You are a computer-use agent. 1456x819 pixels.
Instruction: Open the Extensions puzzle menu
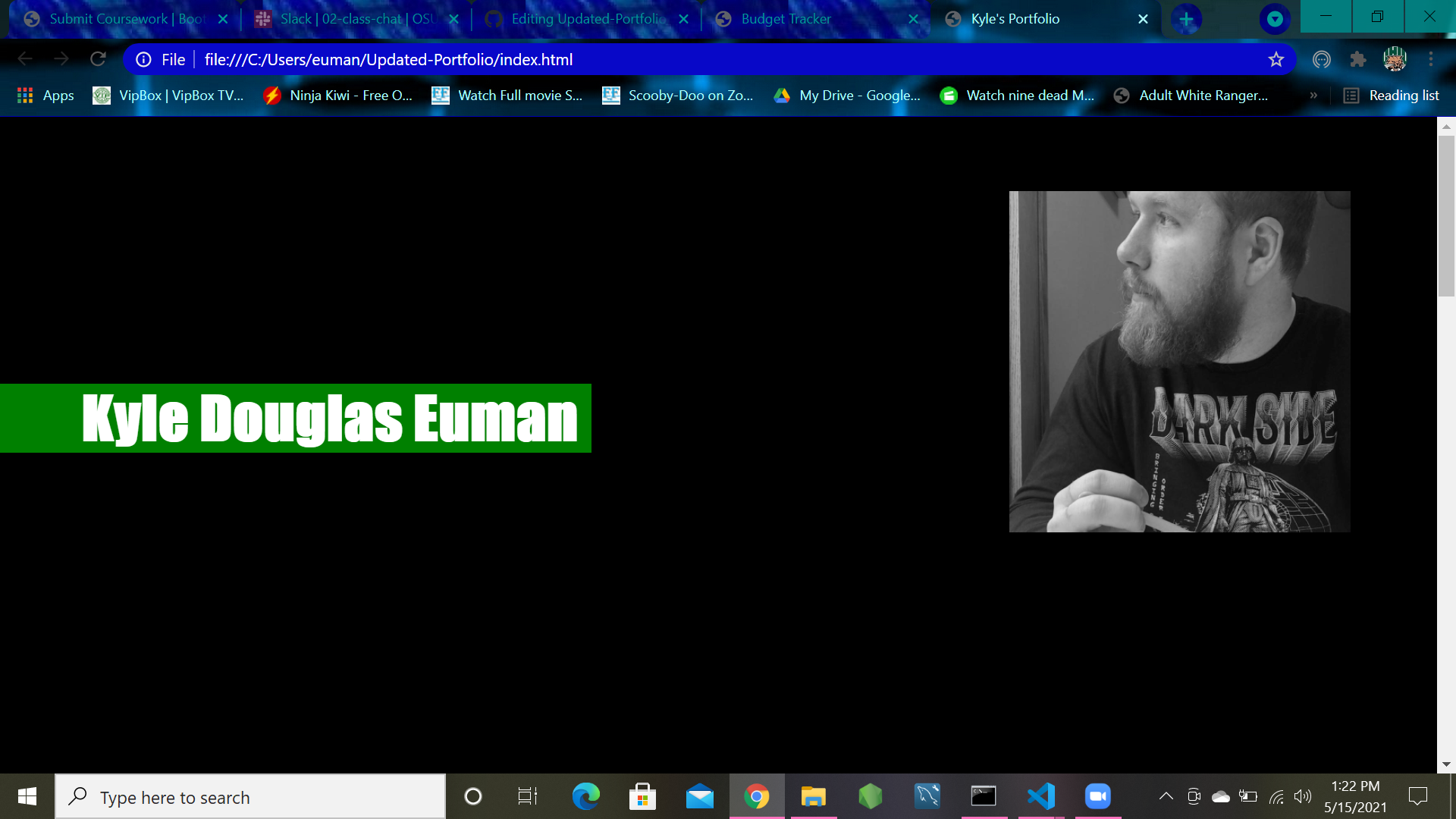tap(1358, 59)
